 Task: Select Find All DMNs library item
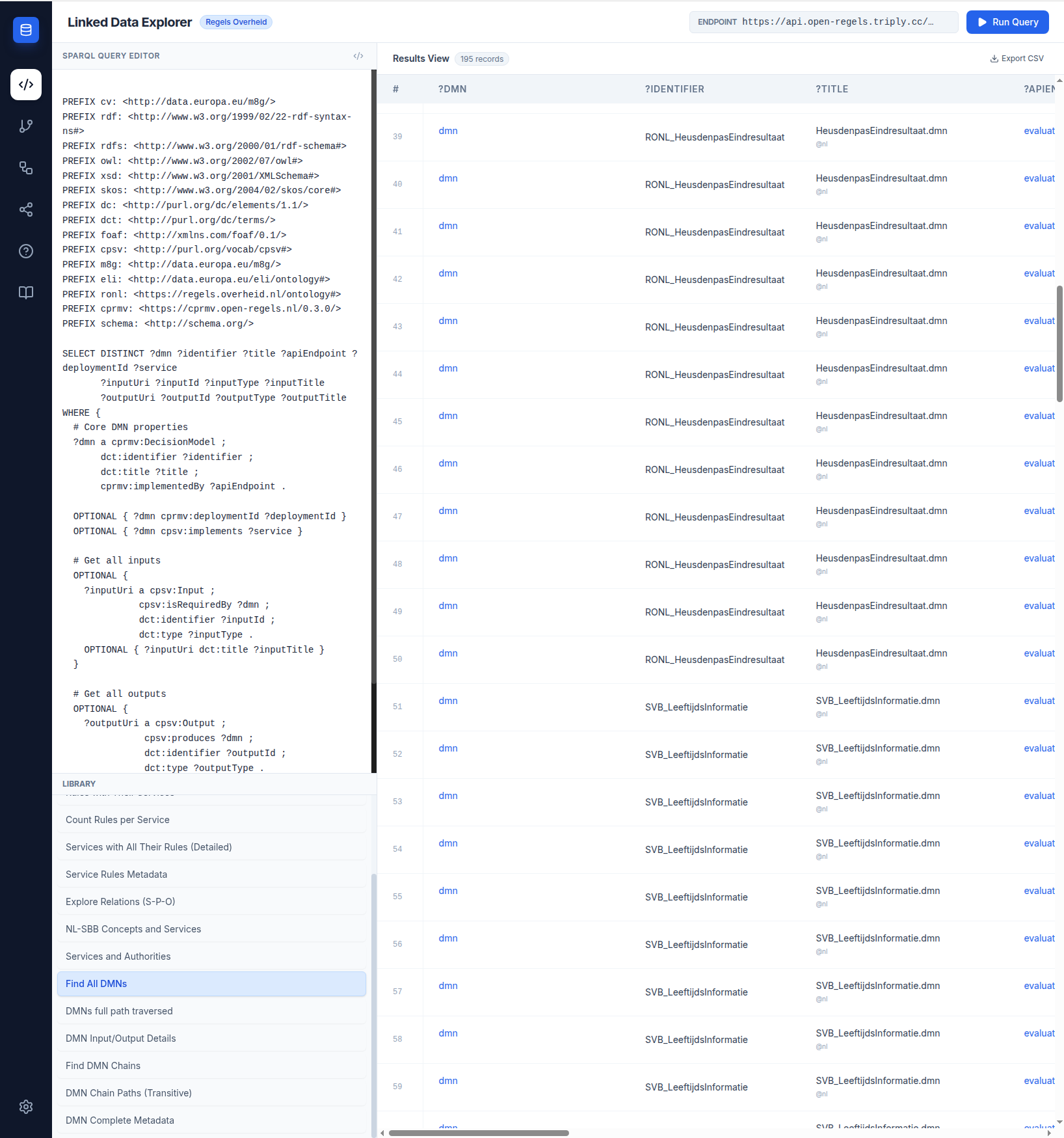(211, 984)
